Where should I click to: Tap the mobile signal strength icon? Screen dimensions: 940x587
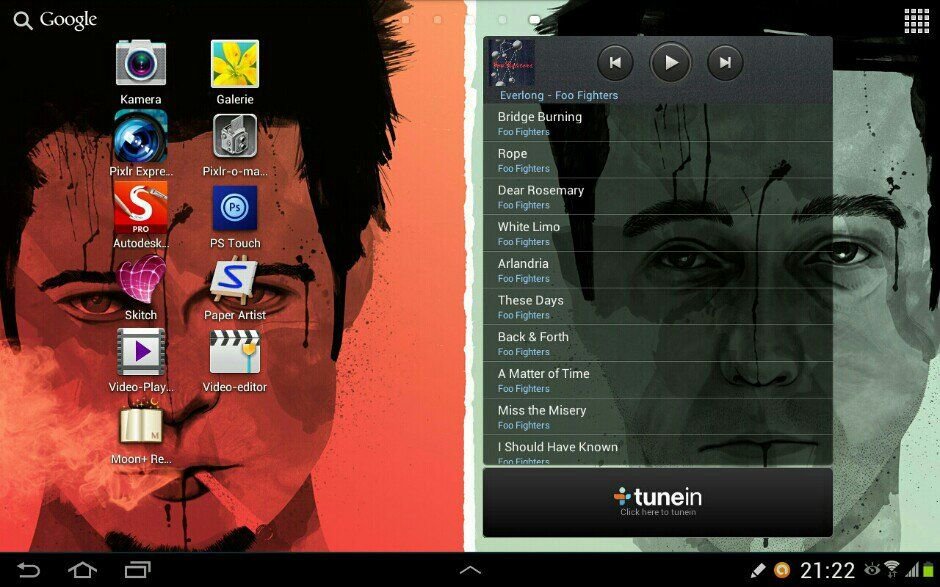pos(912,569)
